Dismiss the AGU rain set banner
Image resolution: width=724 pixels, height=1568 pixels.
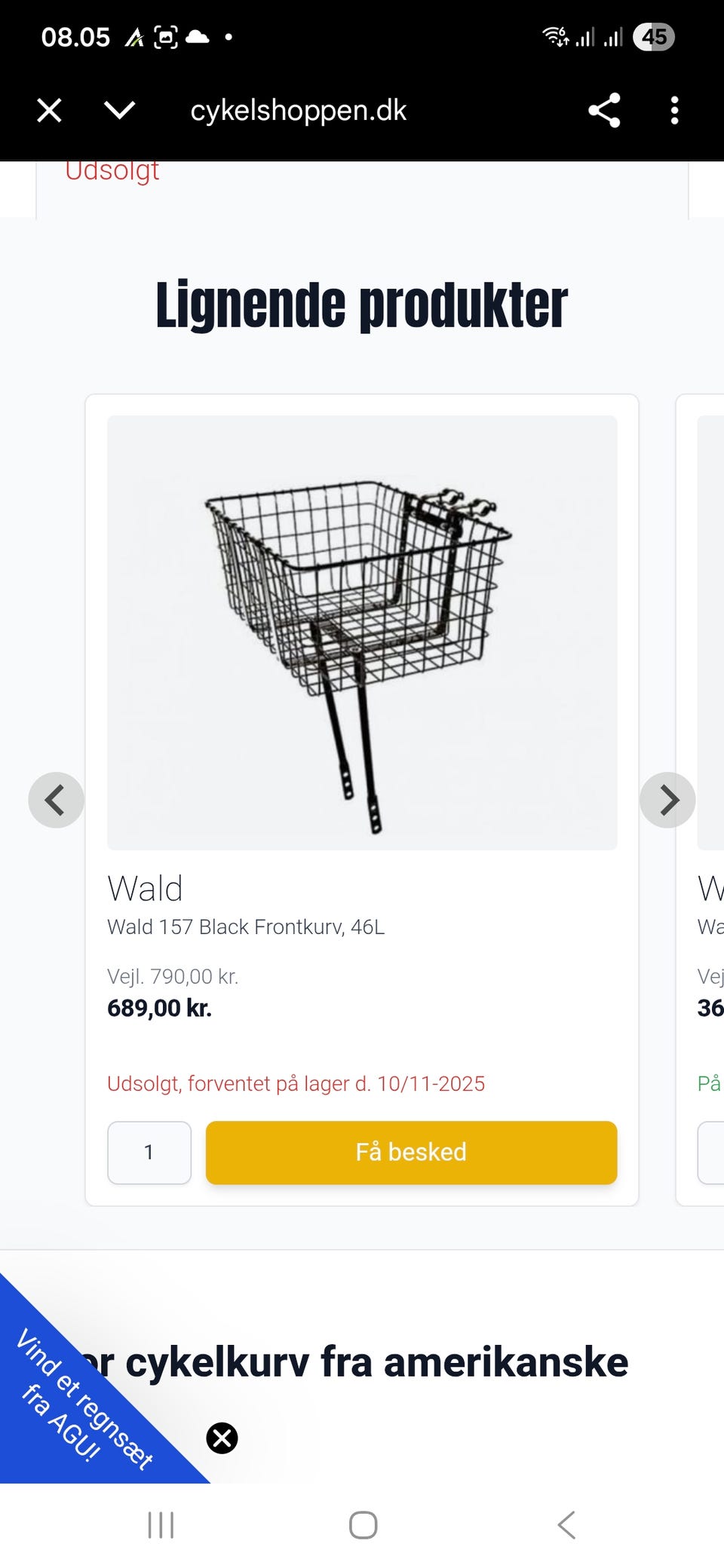222,1438
